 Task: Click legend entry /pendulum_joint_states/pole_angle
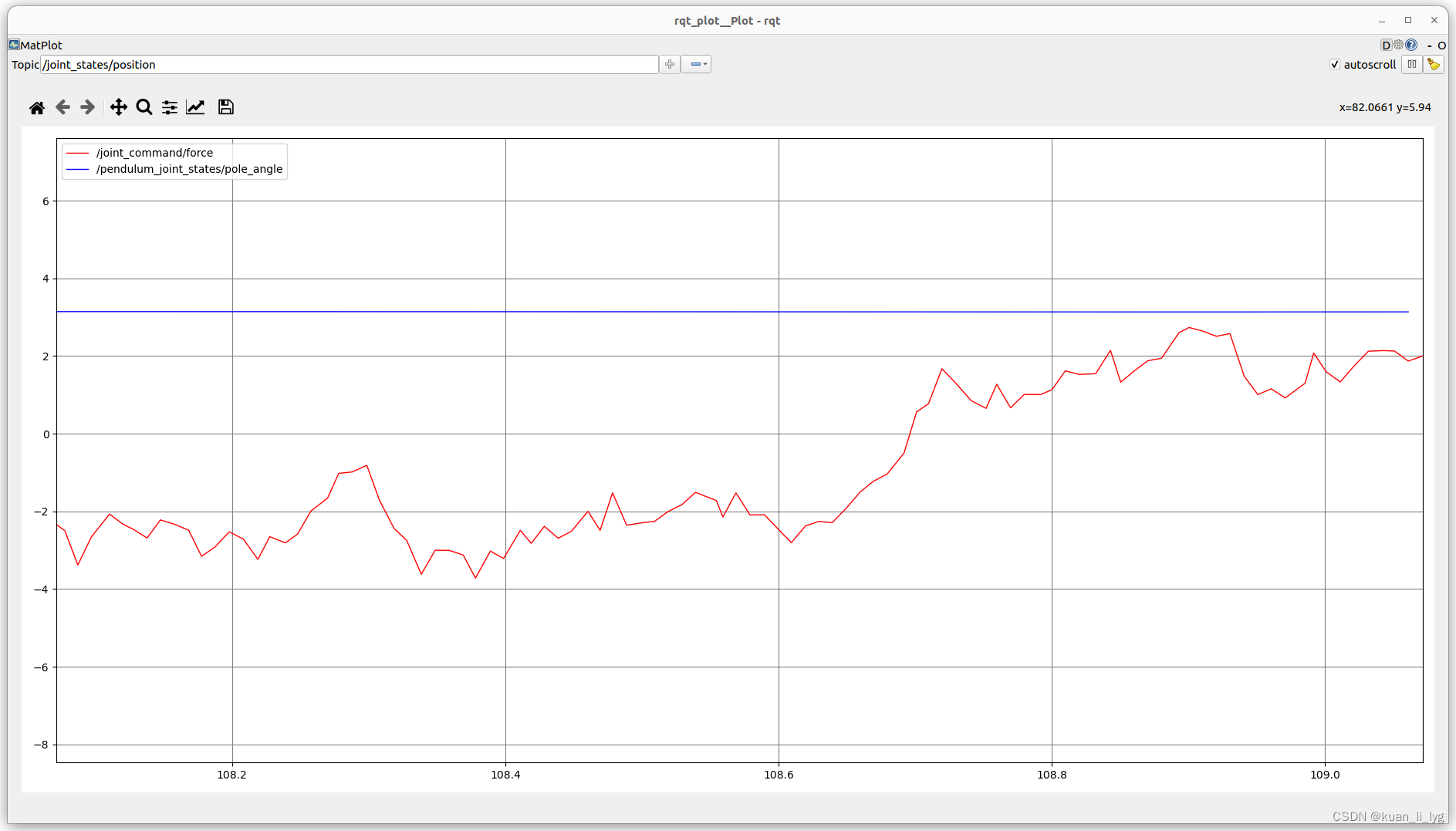pos(189,169)
